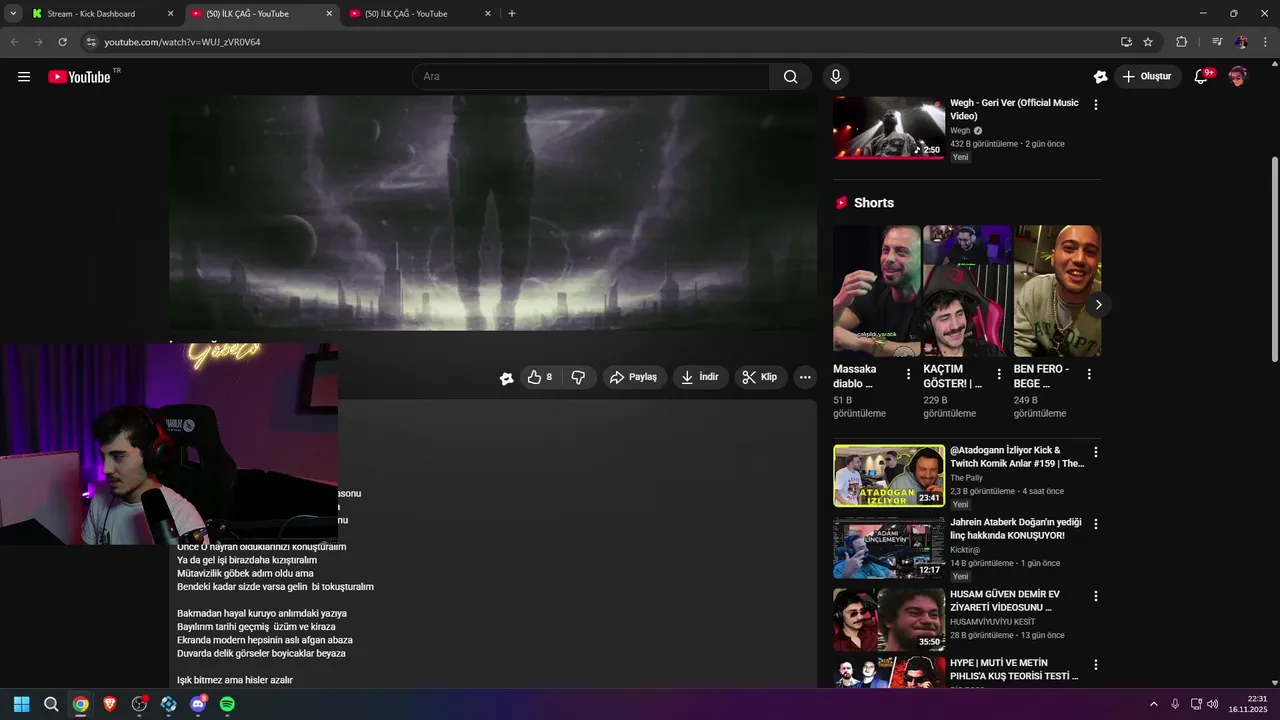Click the Ask/Gemini sparkle icon beside Oluştur
1280x720 pixels.
[1100, 77]
